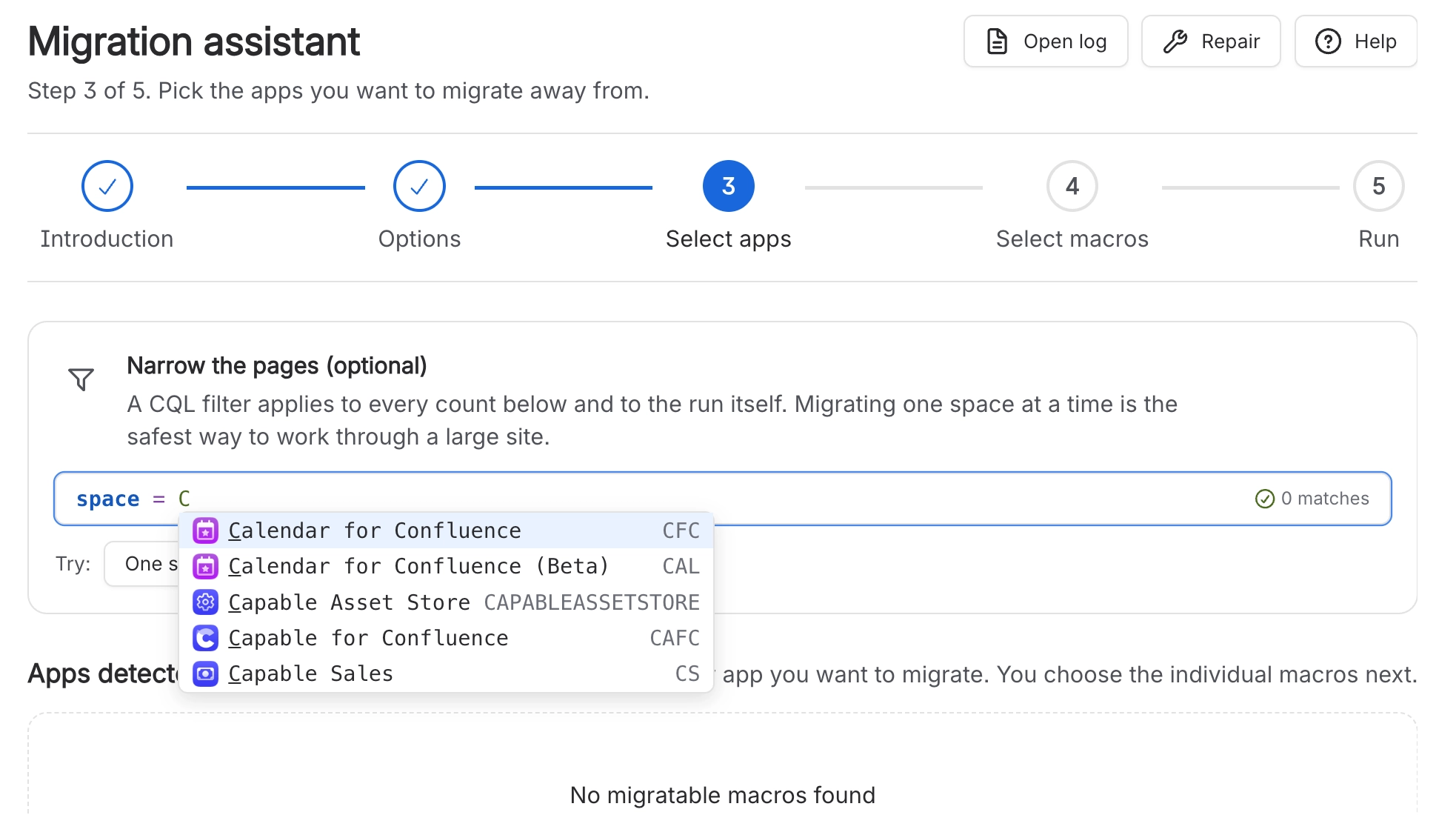Jump to step 4 Select macros
Viewport: 1456px width, 815px height.
pos(1072,186)
